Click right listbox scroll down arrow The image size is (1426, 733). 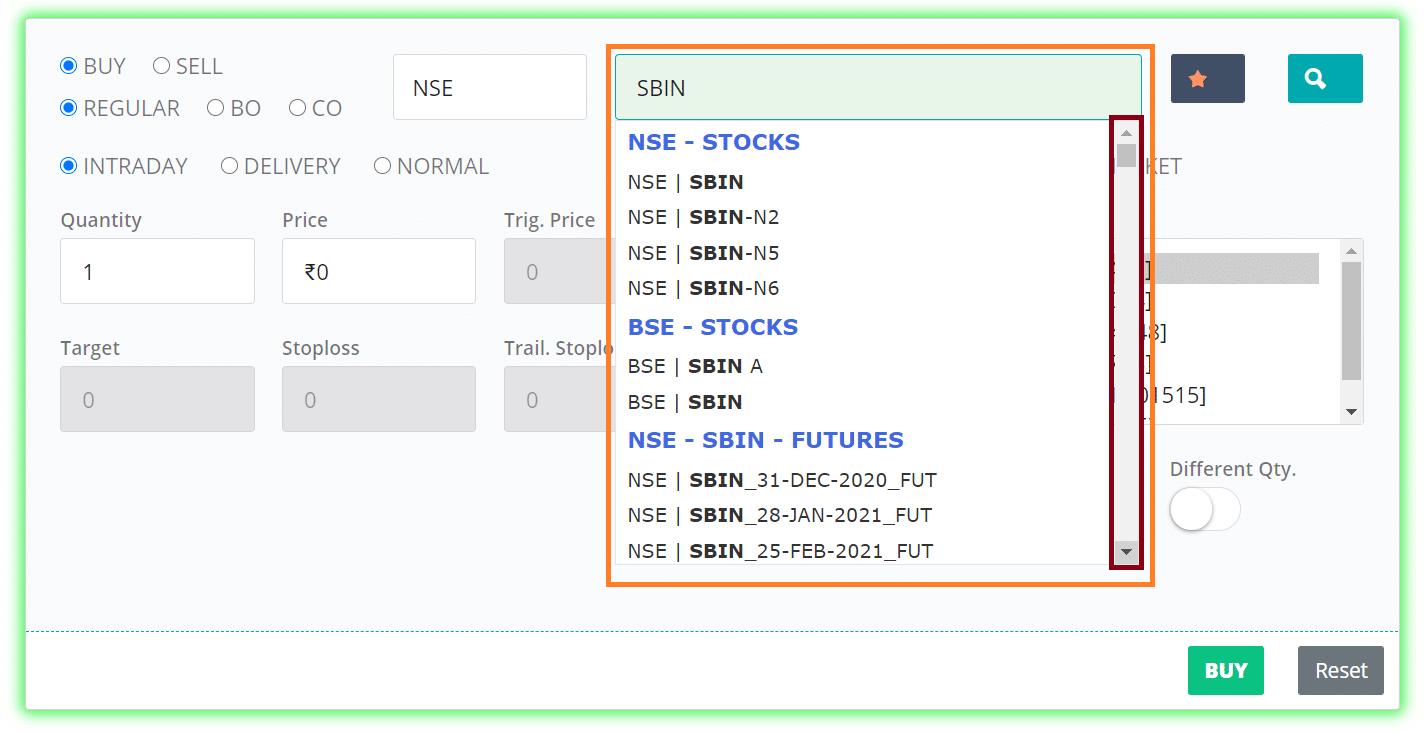(x=1352, y=412)
